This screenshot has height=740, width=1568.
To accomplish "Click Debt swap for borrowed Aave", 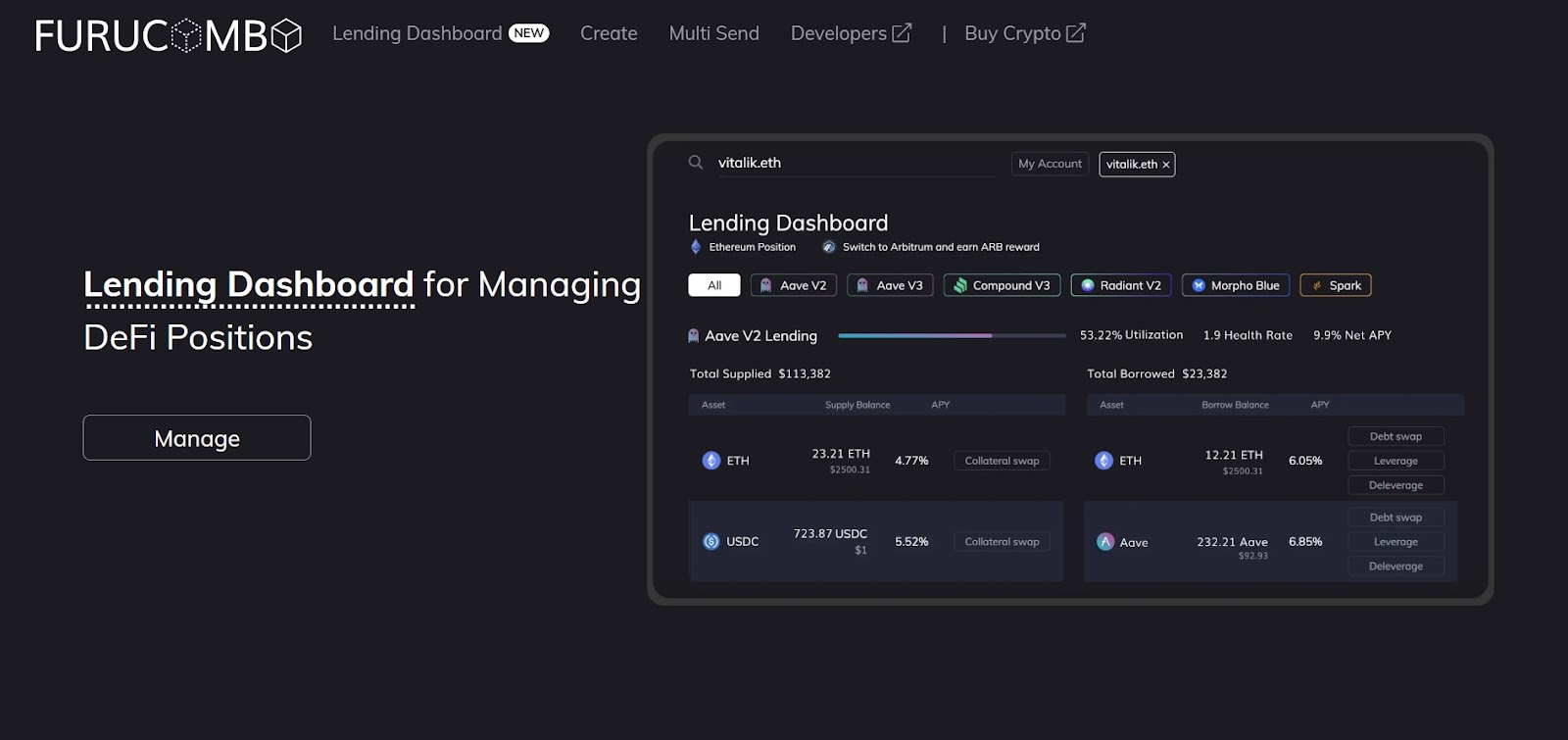I will click(x=1396, y=518).
